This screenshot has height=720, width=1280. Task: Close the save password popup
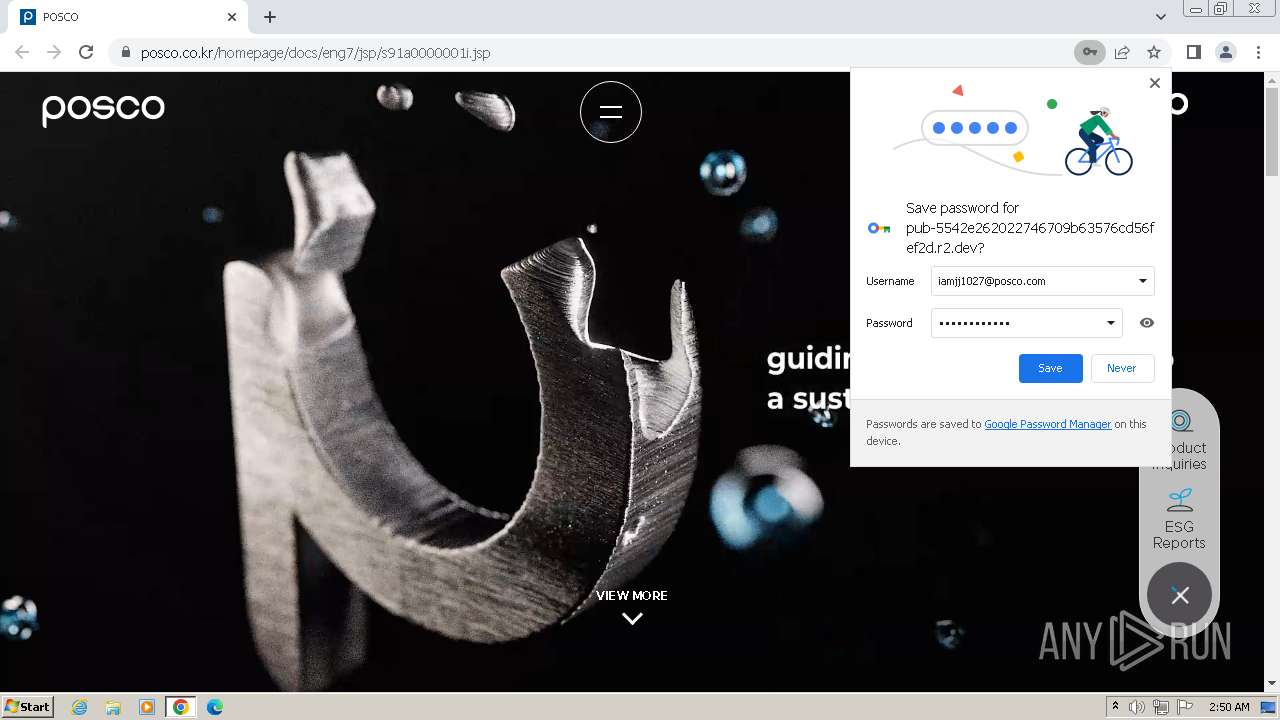tap(1155, 83)
